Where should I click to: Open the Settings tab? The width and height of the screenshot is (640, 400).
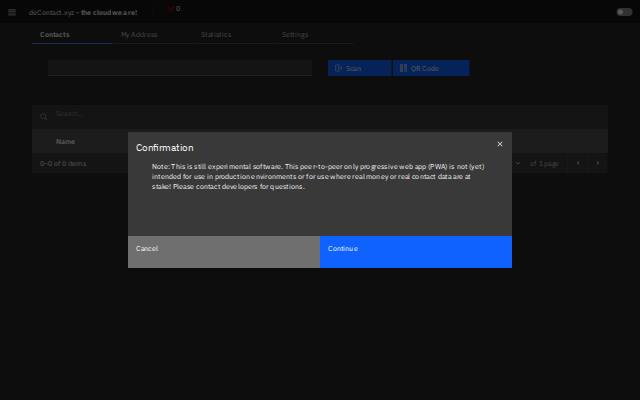pos(312,35)
